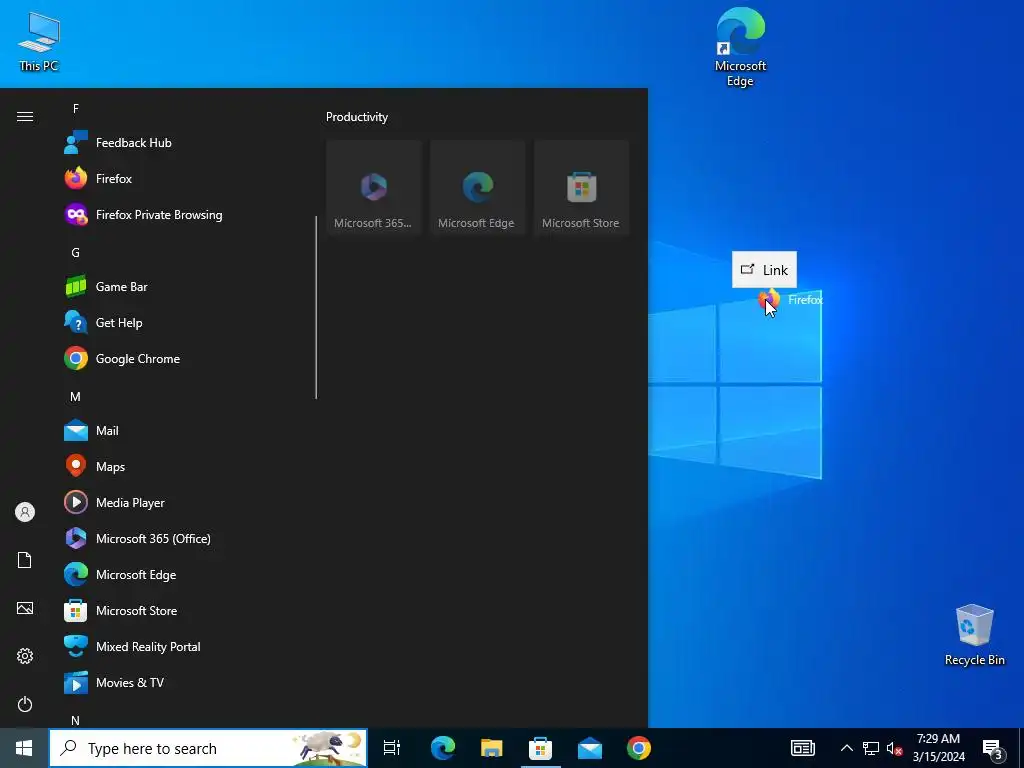Click the Power button in Start
1024x768 pixels.
coord(25,704)
